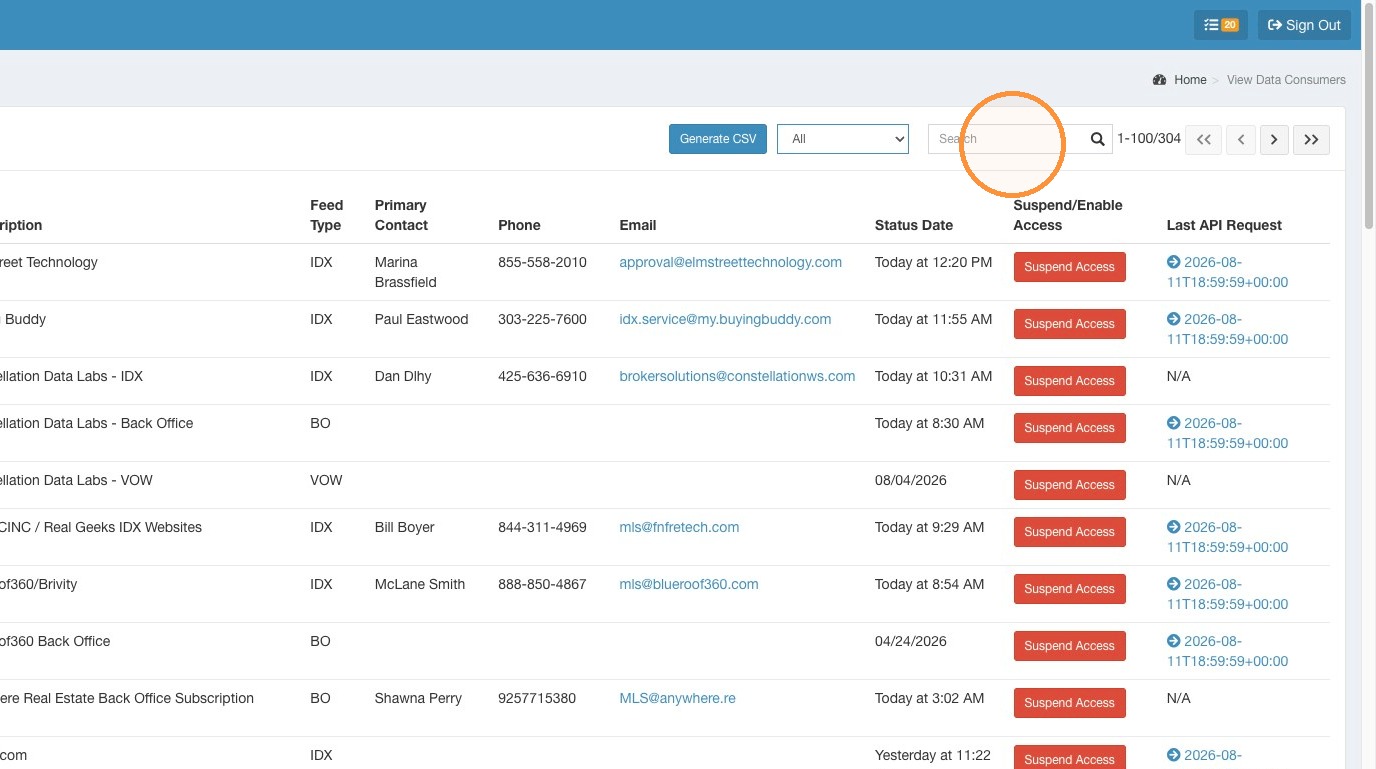The image size is (1376, 769).
Task: Email approval@elmstreettechnology.com
Action: (730, 262)
